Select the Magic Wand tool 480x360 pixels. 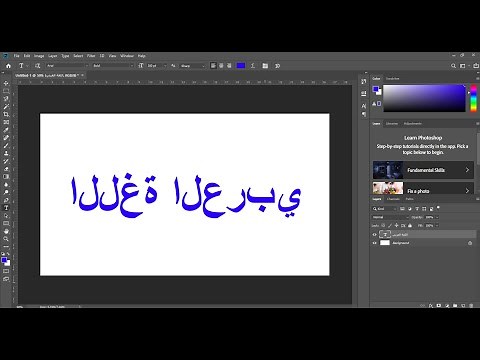coord(6,106)
